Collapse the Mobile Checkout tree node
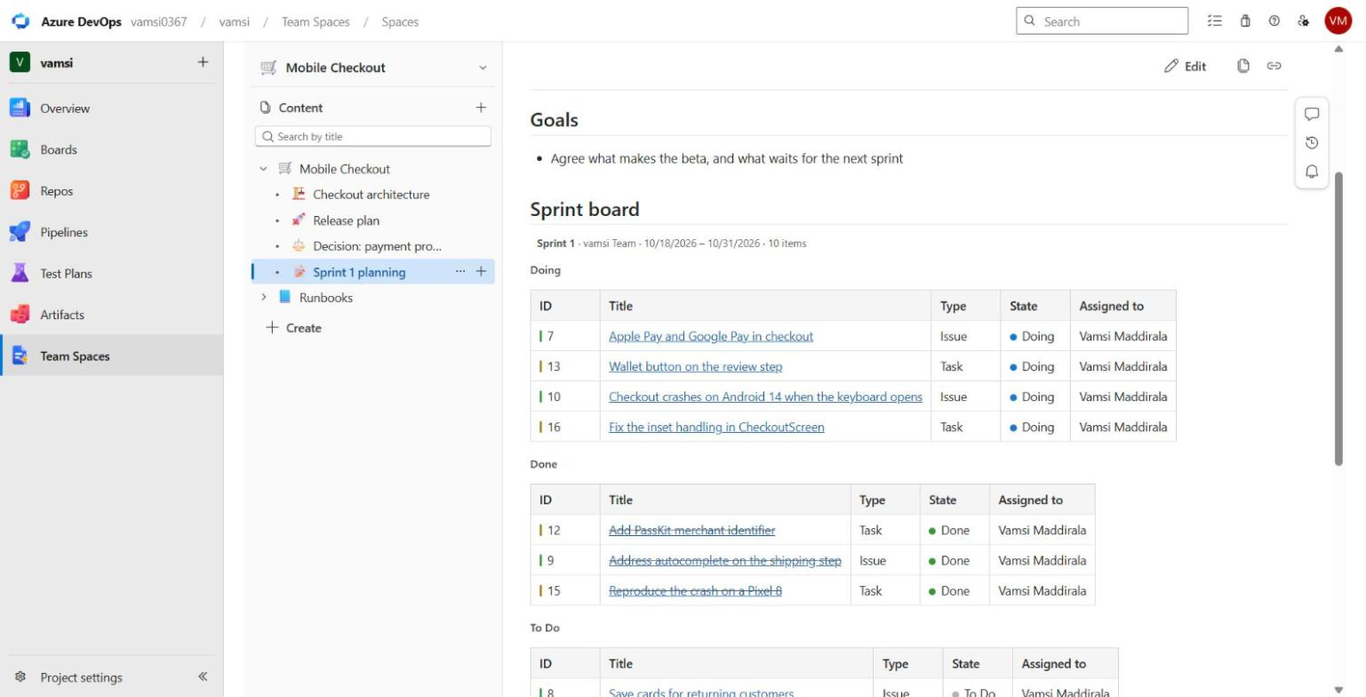The image size is (1366, 697). point(264,169)
